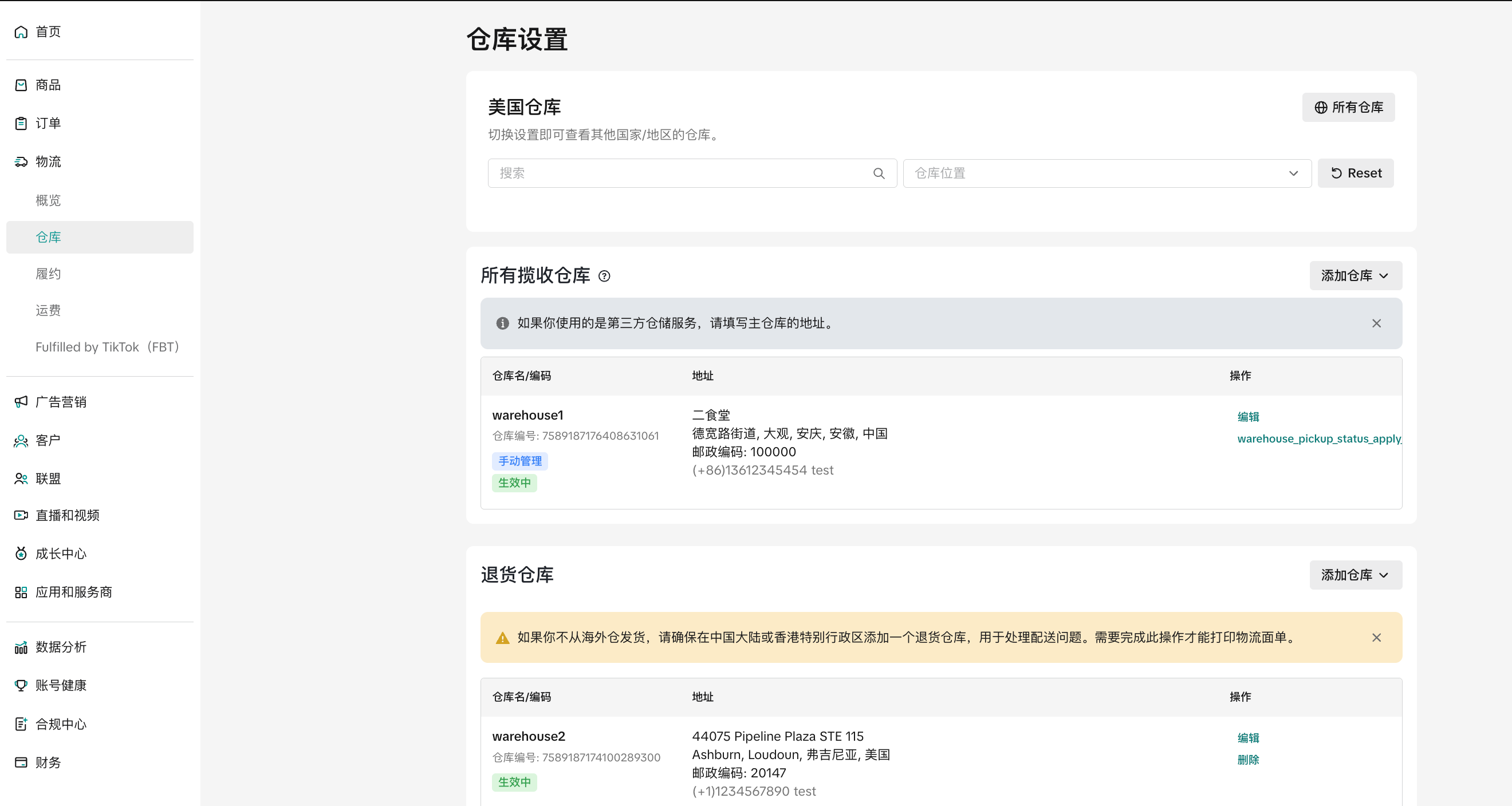Click the Orders (订单) clipboard icon
The height and width of the screenshot is (806, 1512).
point(21,123)
